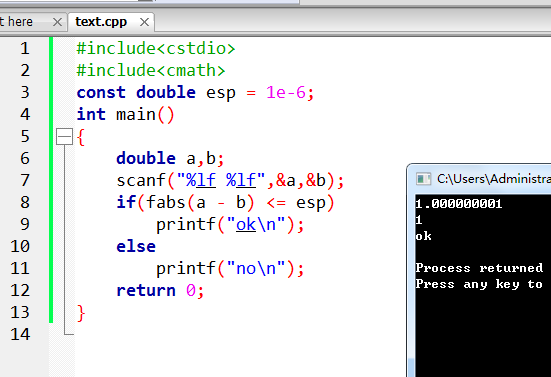
Task: Click the 'return 0;' statement
Action: 160,291
